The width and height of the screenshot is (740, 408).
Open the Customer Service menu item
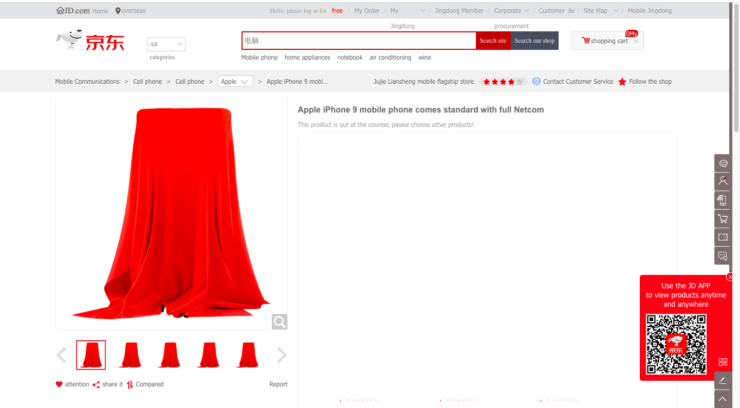[556, 10]
